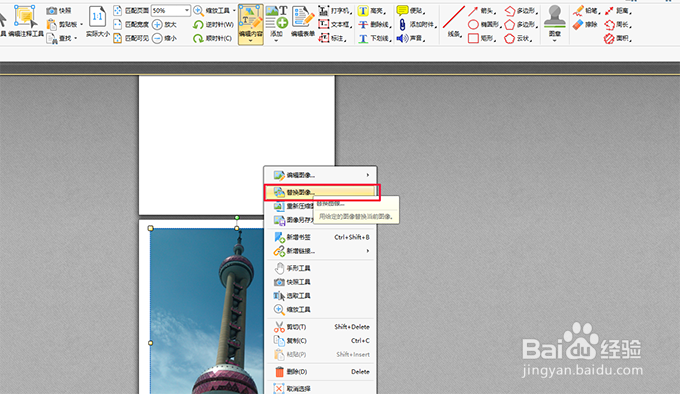Expand the 缩放工具 zoom tool dropdown arrow
The width and height of the screenshot is (680, 394).
pyautogui.click(x=235, y=10)
